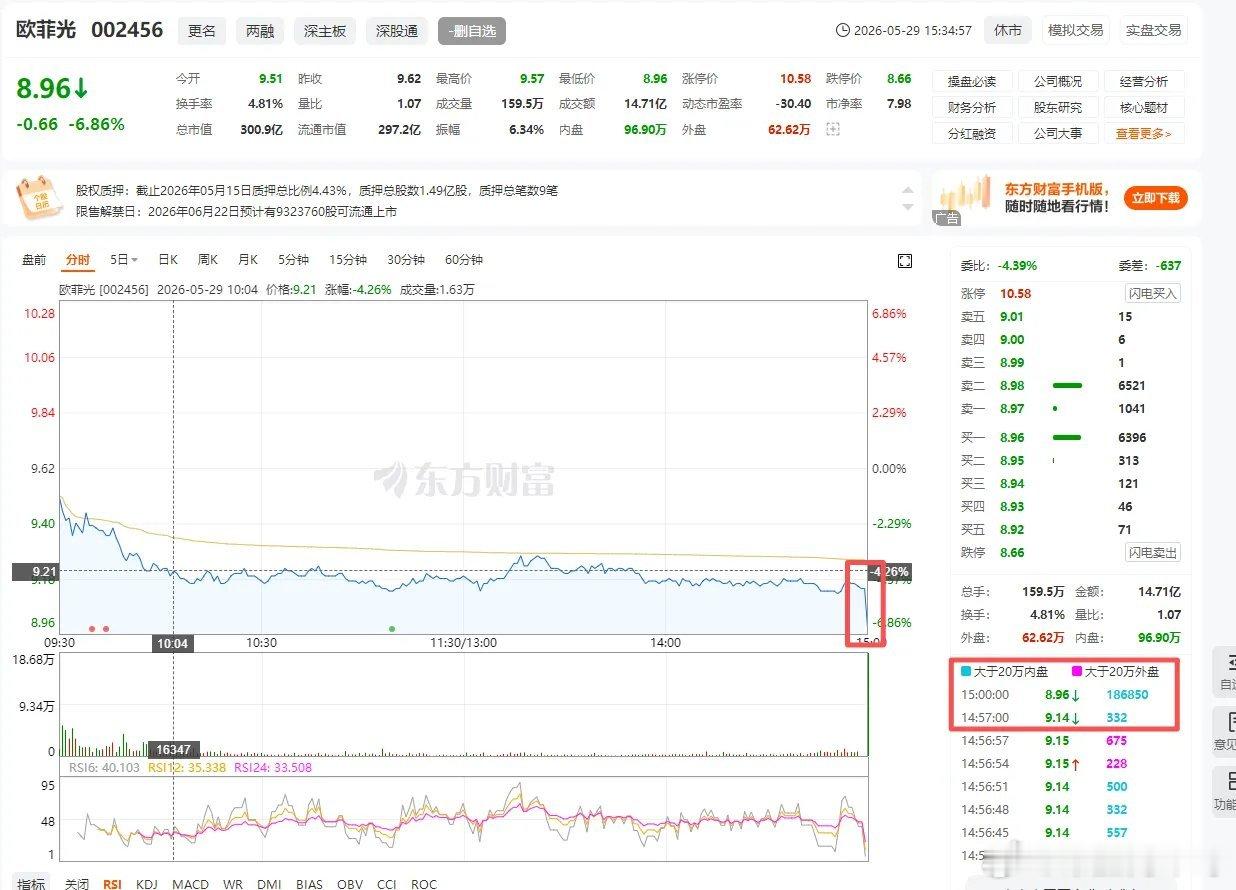Image resolution: width=1236 pixels, height=890 pixels.
Task: Click the 限售解禁日 notice text line
Action: click(236, 212)
